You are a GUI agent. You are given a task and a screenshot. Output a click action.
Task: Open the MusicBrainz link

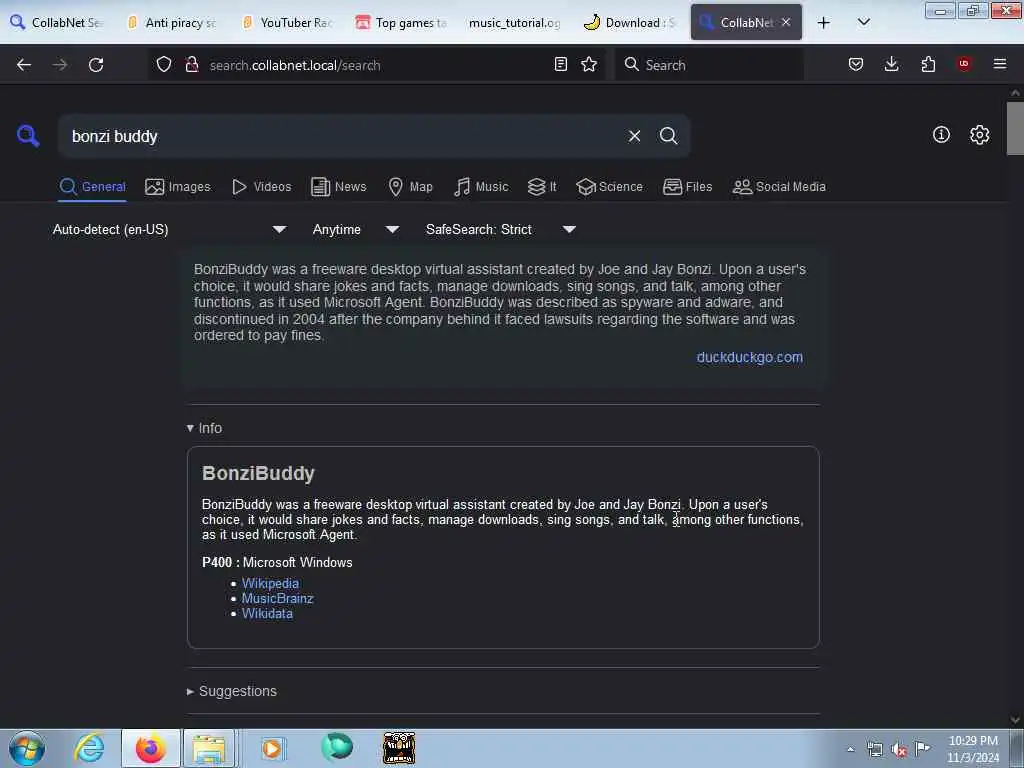278,598
